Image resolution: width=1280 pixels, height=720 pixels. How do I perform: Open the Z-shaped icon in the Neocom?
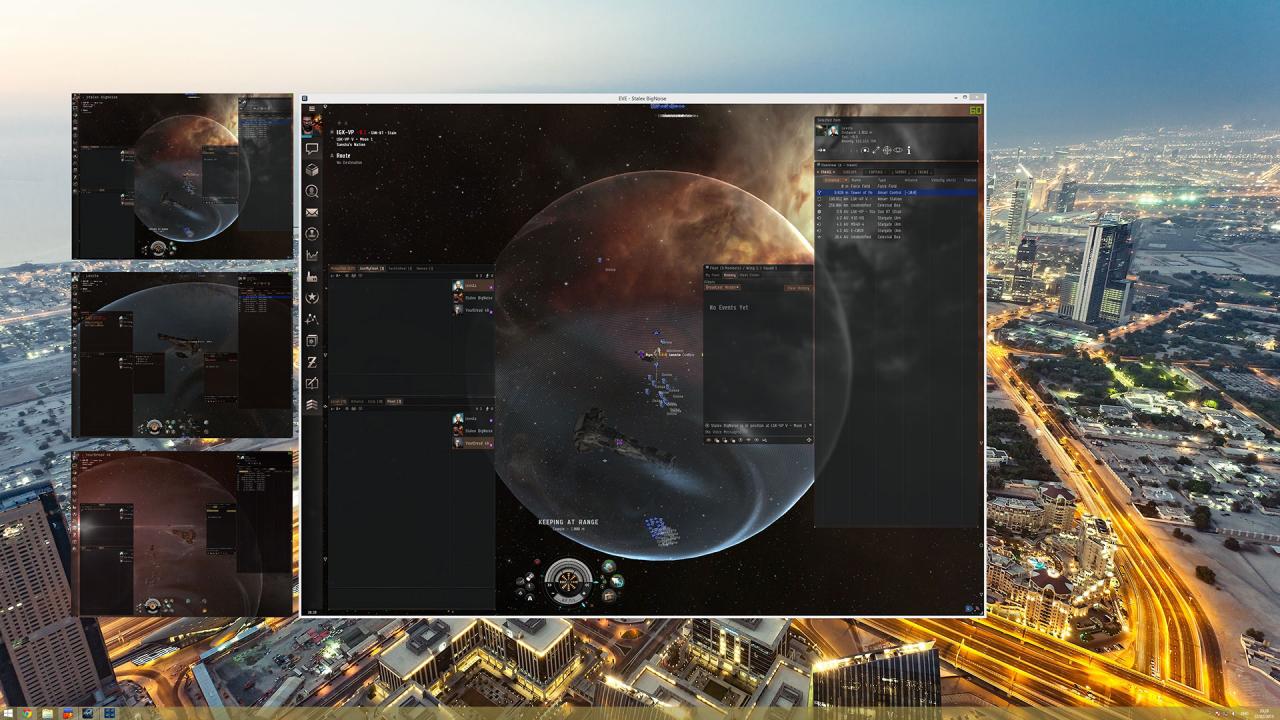pos(312,362)
